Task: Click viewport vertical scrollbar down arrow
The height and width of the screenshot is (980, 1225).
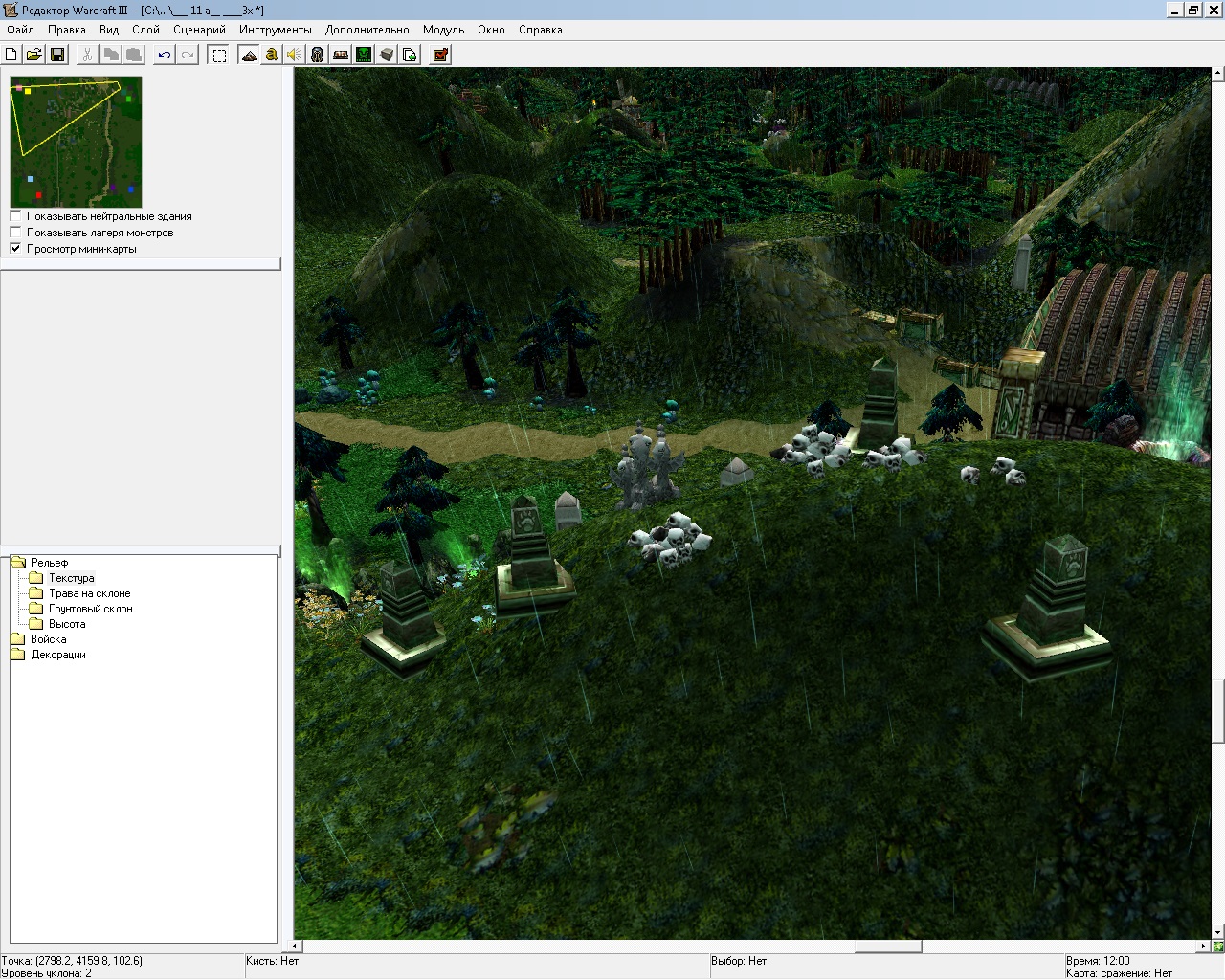Action: coord(1218,932)
